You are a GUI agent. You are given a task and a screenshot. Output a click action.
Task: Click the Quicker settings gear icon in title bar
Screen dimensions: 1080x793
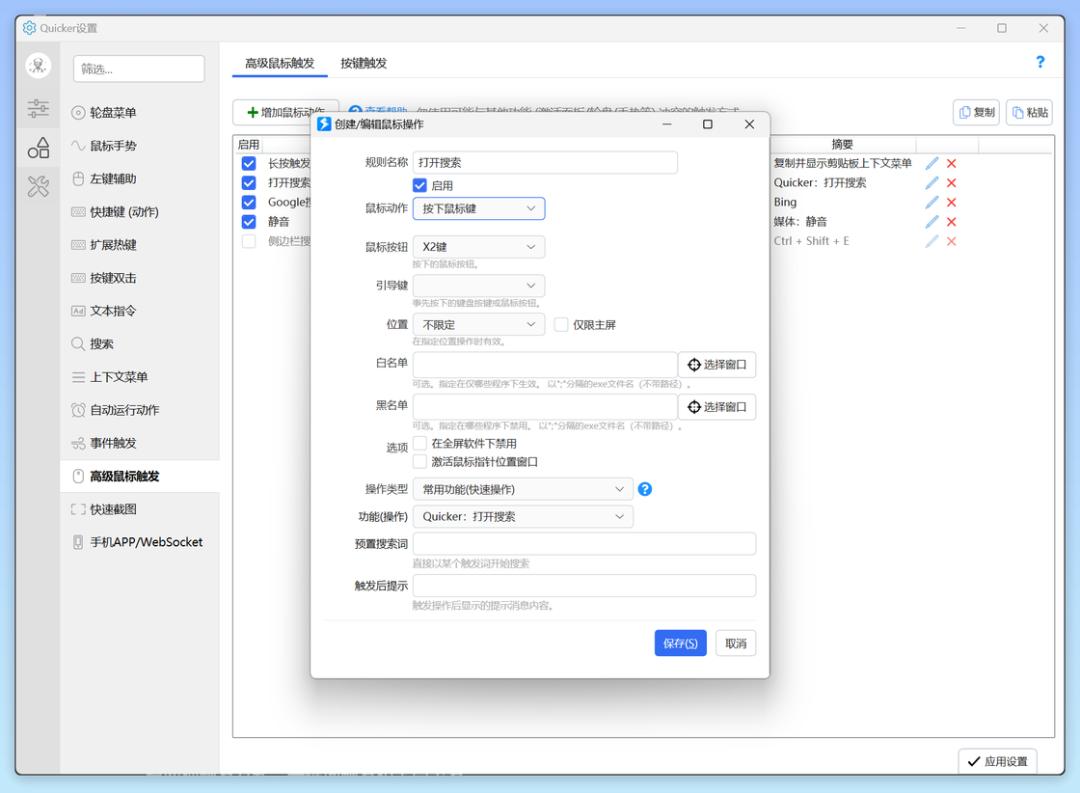(29, 28)
